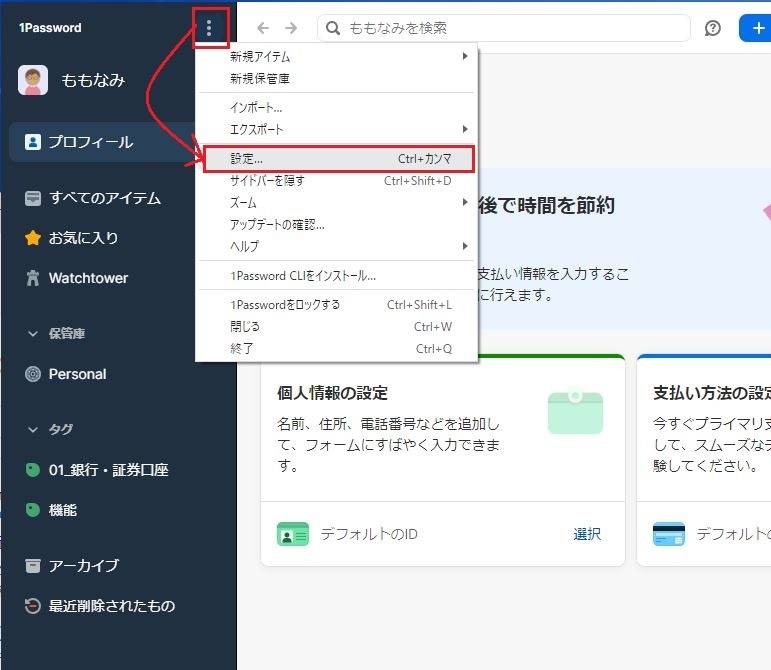771x670 pixels.
Task: Click the Watchtower tower icon
Action: (33, 278)
